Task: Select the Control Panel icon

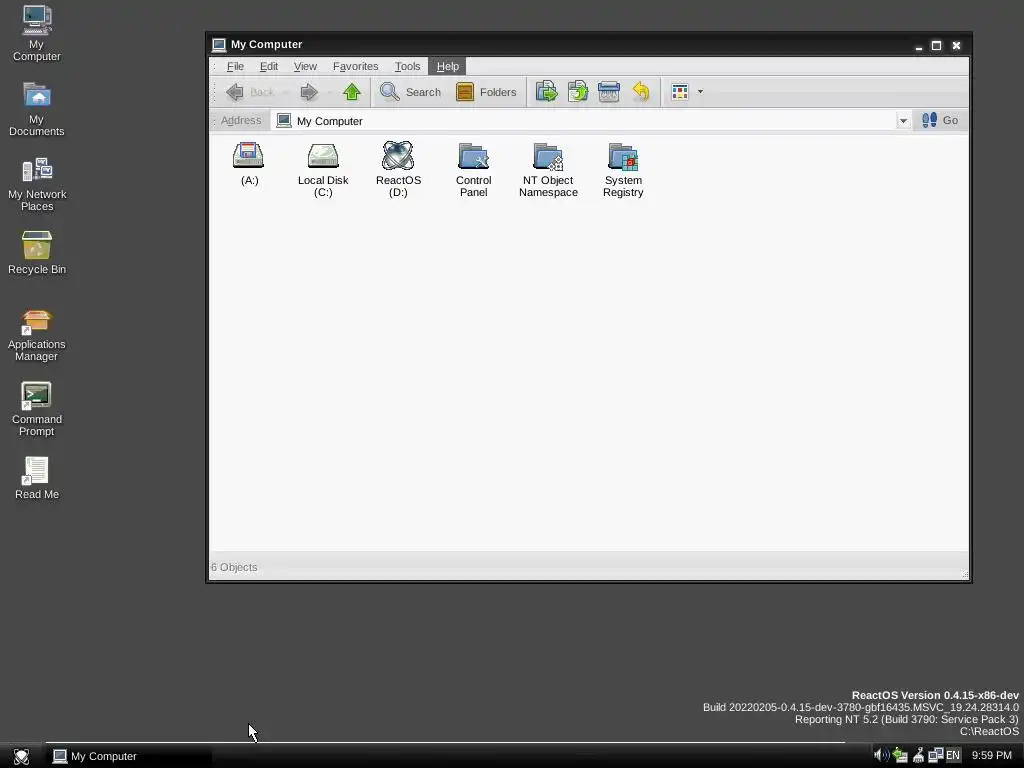Action: pyautogui.click(x=473, y=169)
